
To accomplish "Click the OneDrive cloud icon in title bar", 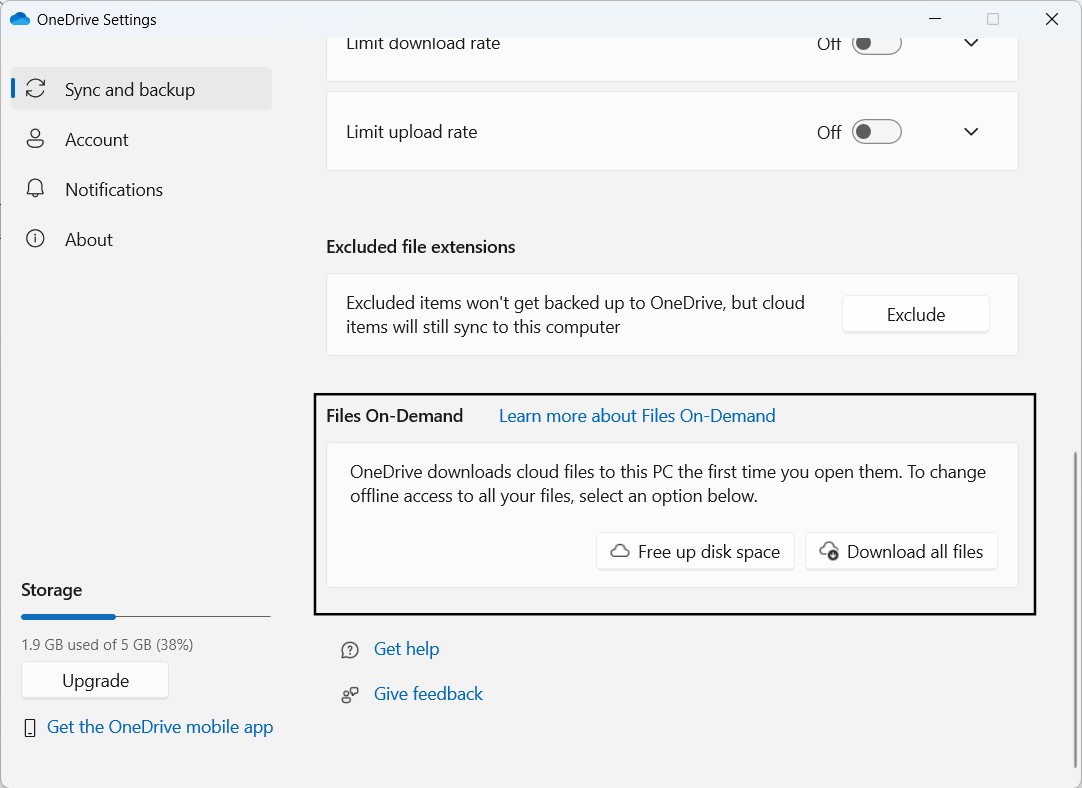I will 19,19.
